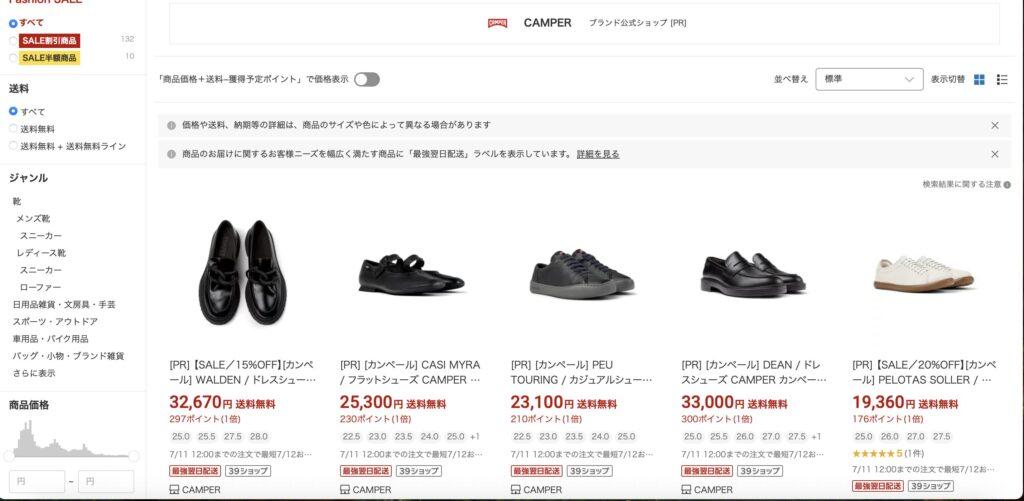1024x501 pixels.
Task: Click the five-star rating on PELOTAS SOLLER
Action: pos(873,453)
